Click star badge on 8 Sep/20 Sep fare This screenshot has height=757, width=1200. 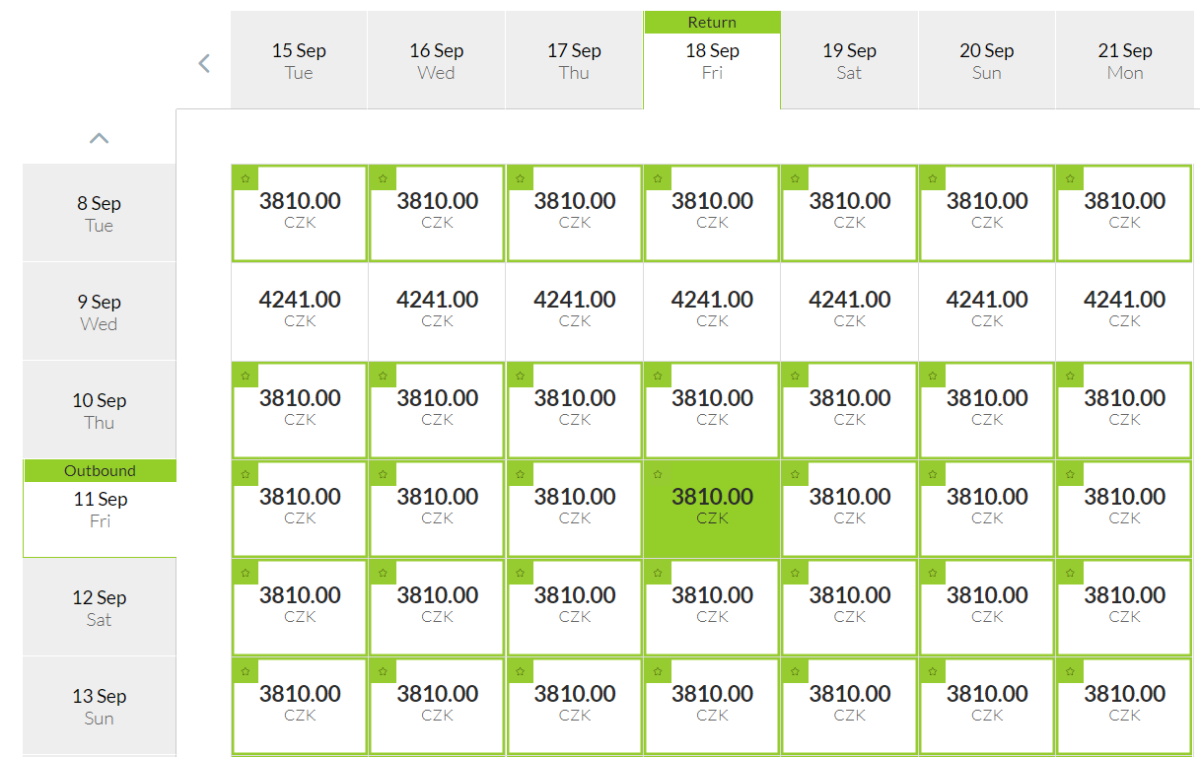coord(932,179)
